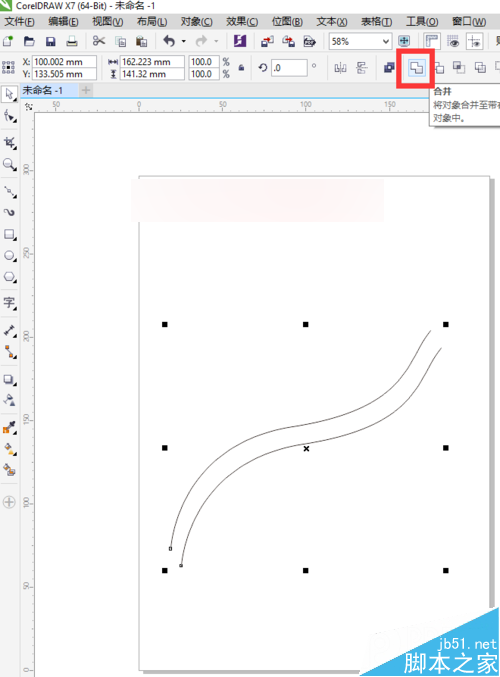Select the Rectangle tool
500x677 pixels.
pyautogui.click(x=9, y=234)
